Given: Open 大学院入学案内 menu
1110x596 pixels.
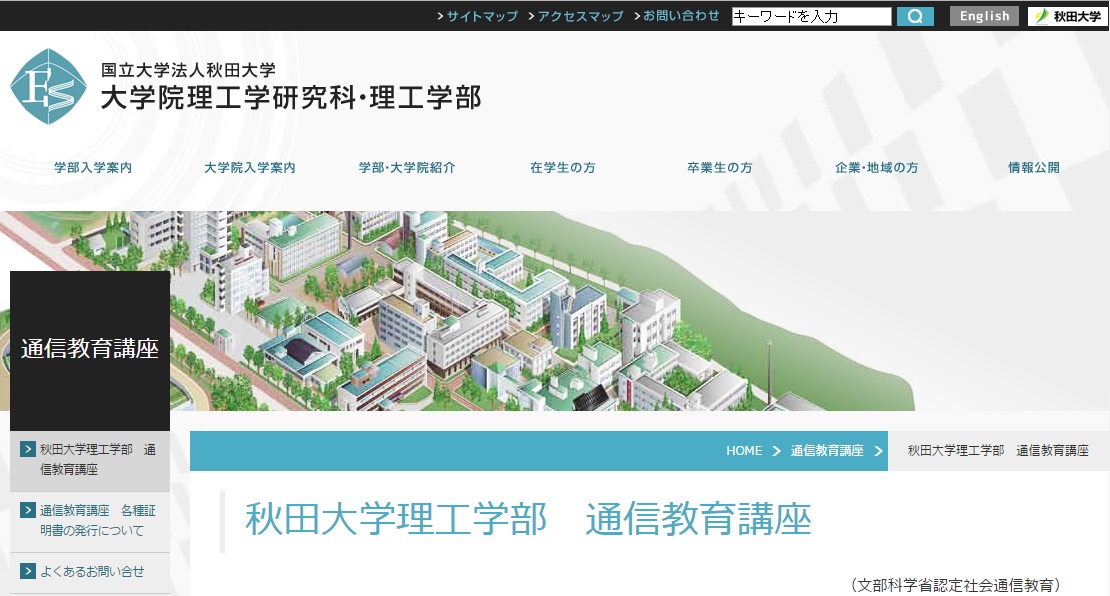Looking at the screenshot, I should point(250,168).
